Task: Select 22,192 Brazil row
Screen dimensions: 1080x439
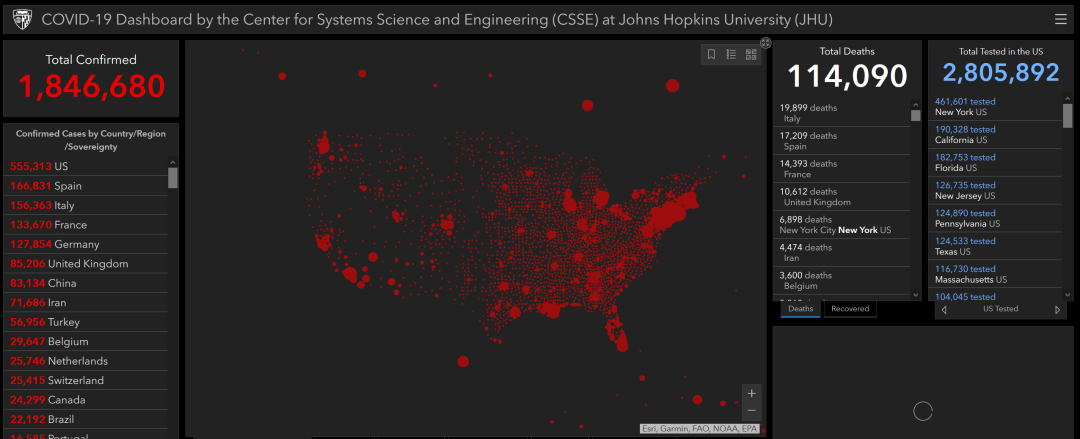Action: click(85, 419)
